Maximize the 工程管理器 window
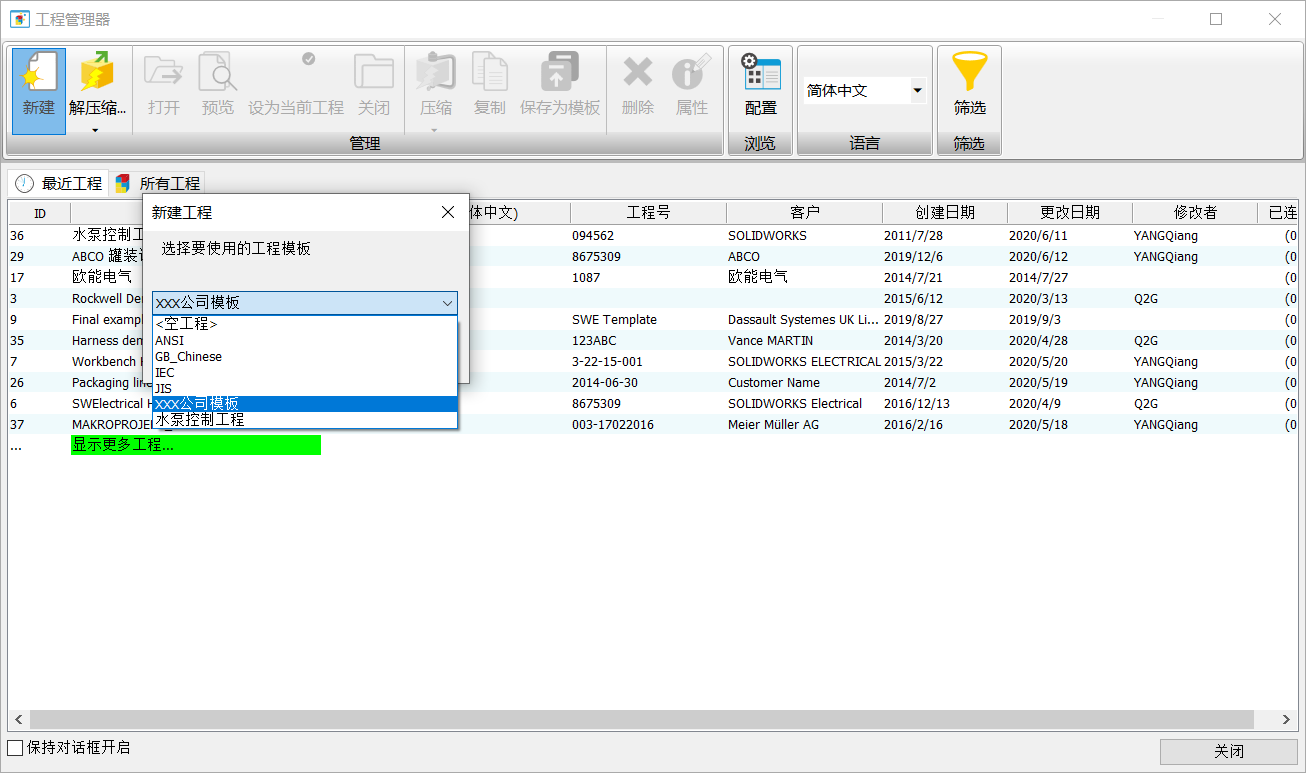This screenshot has height=773, width=1306. [1216, 19]
